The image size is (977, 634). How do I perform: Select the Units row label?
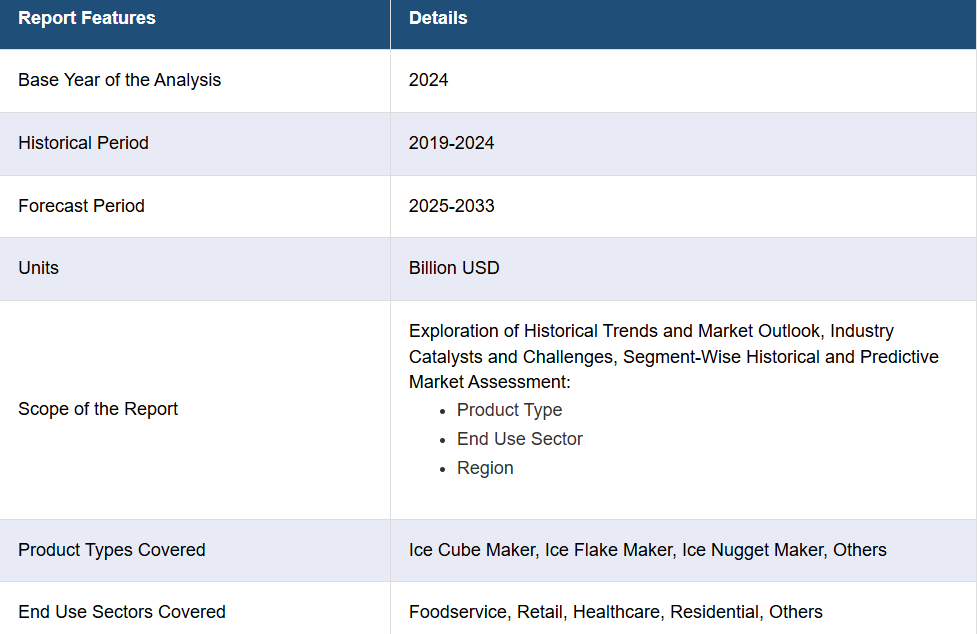[39, 268]
